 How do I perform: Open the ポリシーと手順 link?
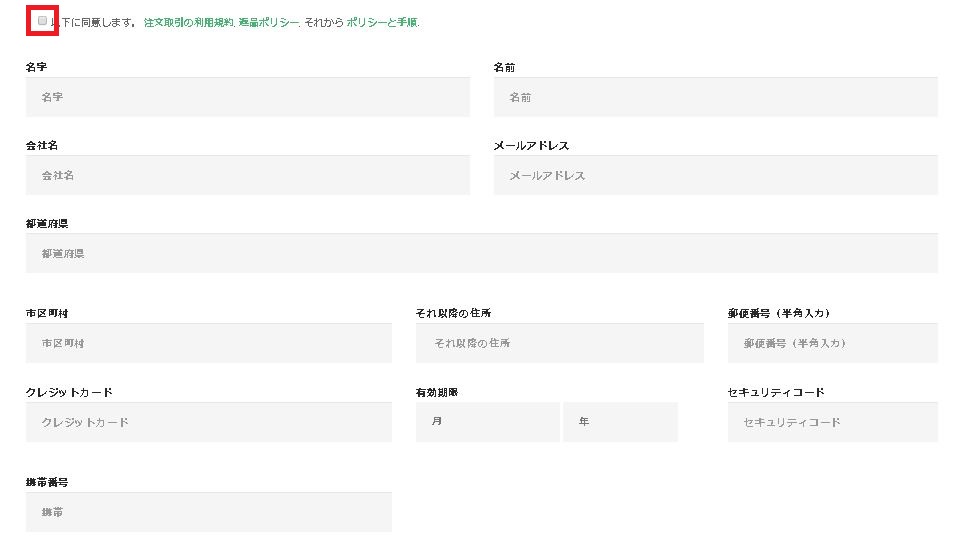click(382, 22)
